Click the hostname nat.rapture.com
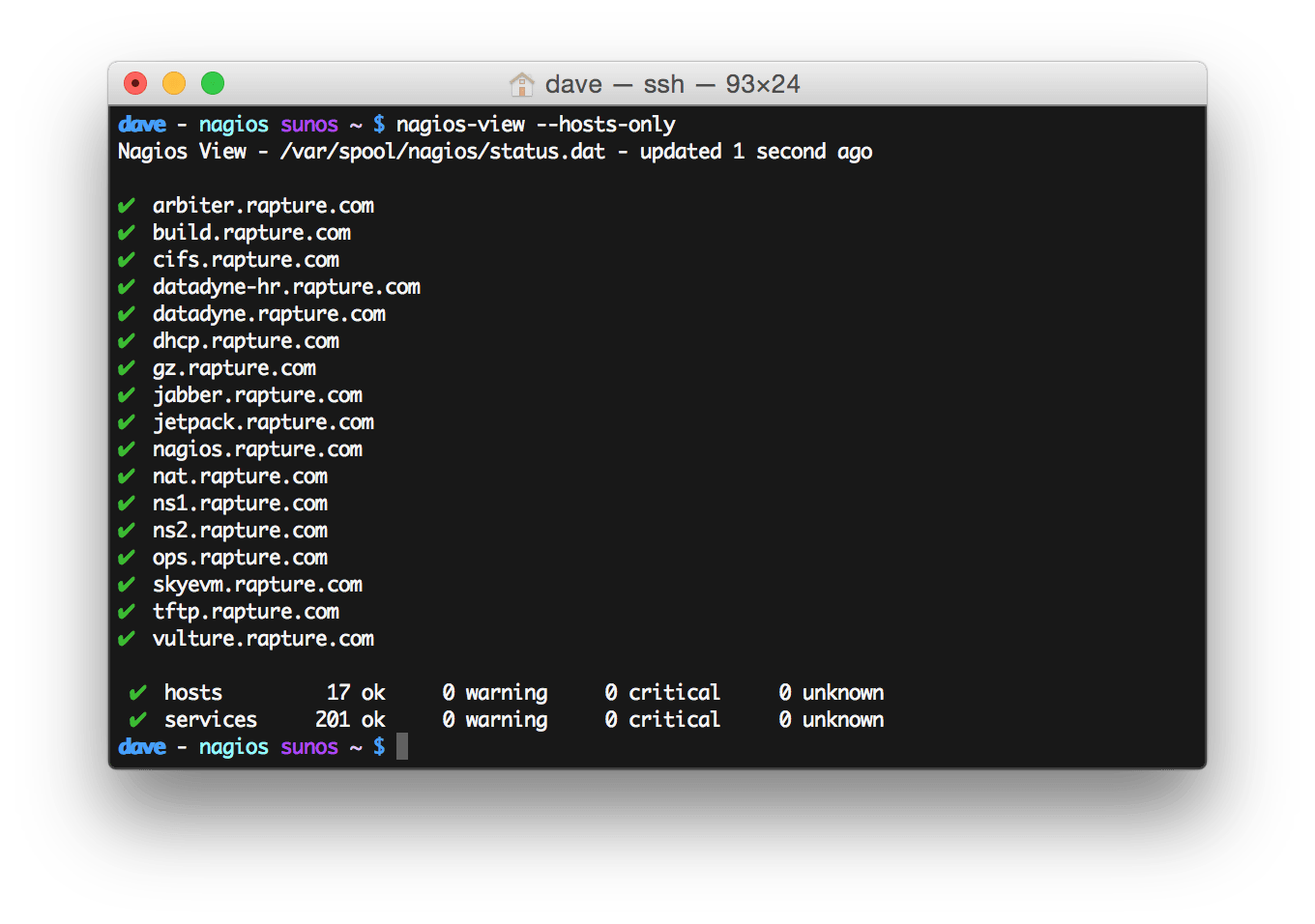 240,476
